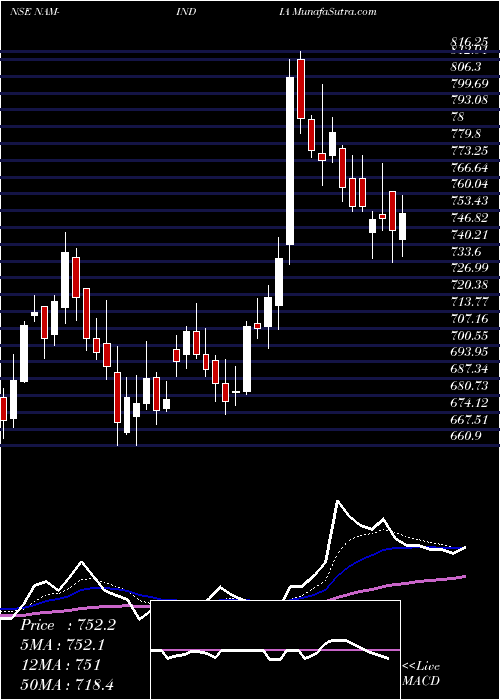Click the 713.77 price axis label

[x=470, y=302]
